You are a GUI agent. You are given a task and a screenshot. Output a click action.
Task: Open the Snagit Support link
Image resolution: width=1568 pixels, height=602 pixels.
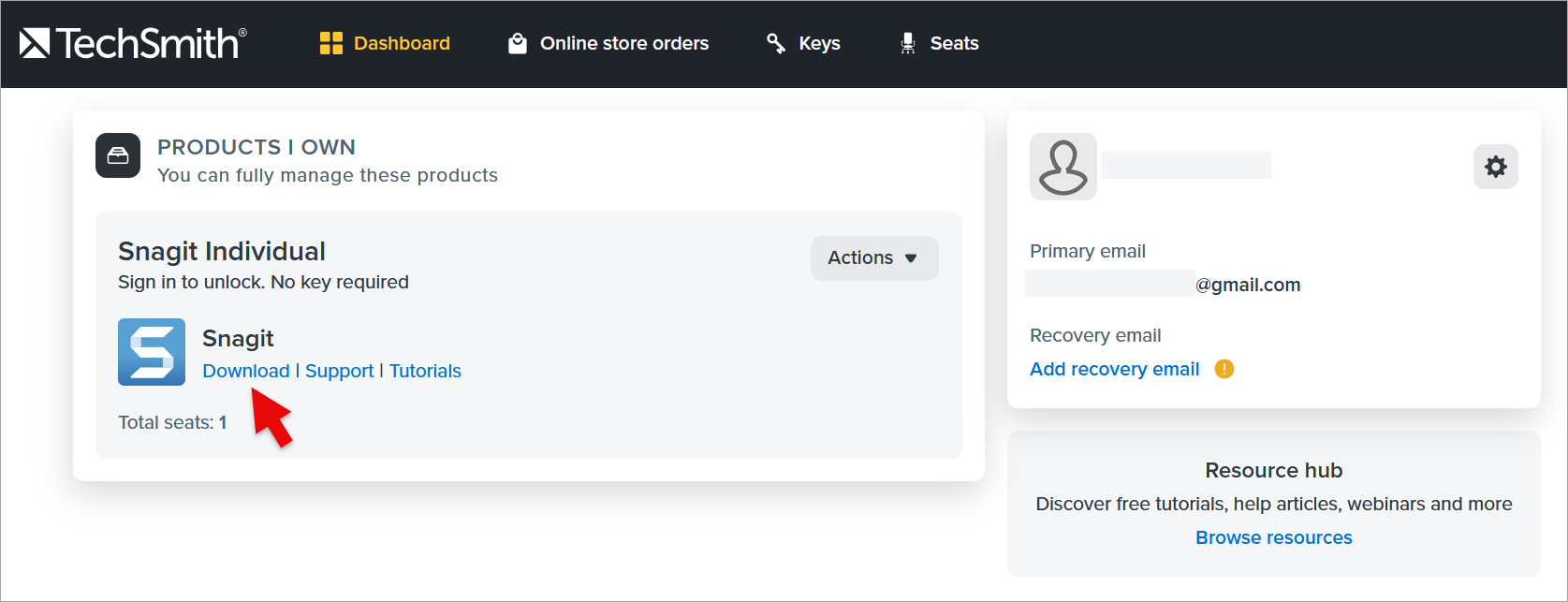[339, 371]
